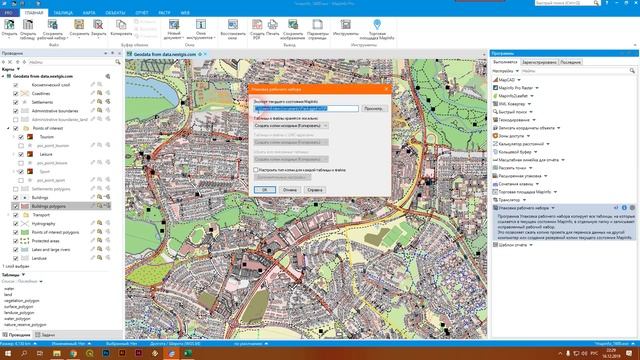Screen dimensions: 640x360
Task: Click the map options icon beside Geodata from data.nextgis.com
Action: (108, 76)
